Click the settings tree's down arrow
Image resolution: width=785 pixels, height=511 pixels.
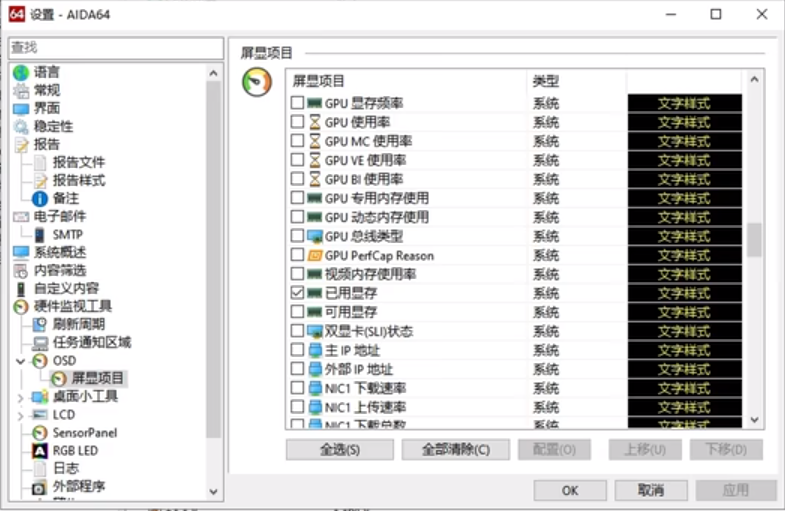coord(214,492)
